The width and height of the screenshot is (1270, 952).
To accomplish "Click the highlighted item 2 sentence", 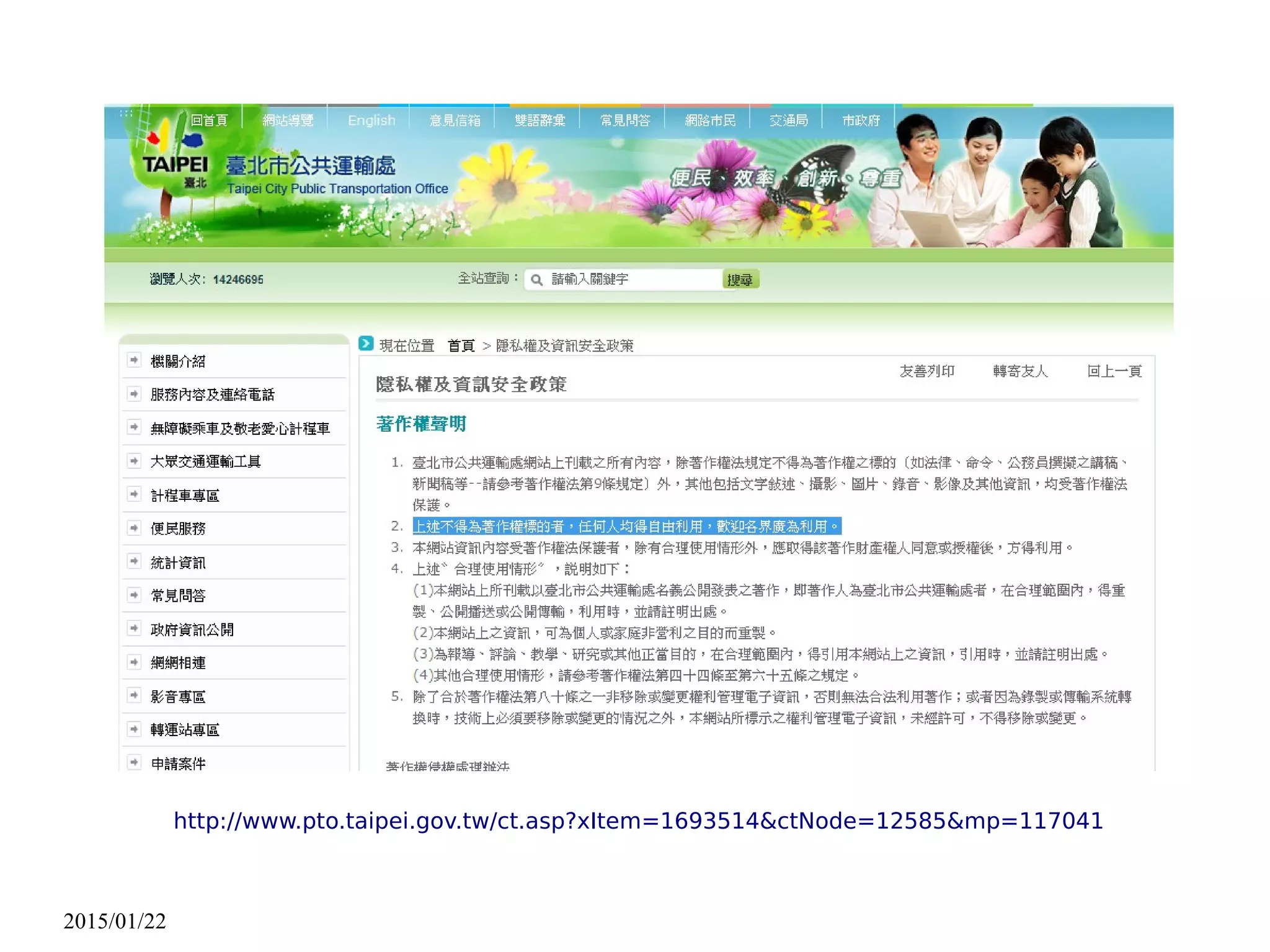I will click(x=626, y=527).
